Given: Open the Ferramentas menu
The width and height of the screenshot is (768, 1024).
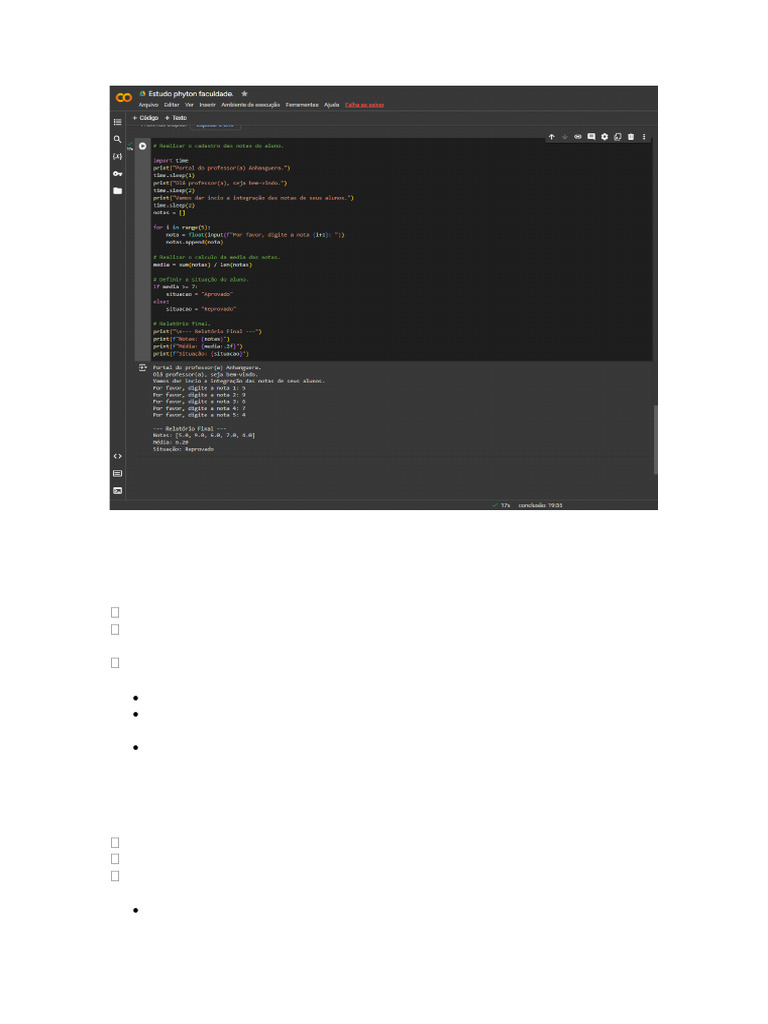Looking at the screenshot, I should pyautogui.click(x=302, y=105).
